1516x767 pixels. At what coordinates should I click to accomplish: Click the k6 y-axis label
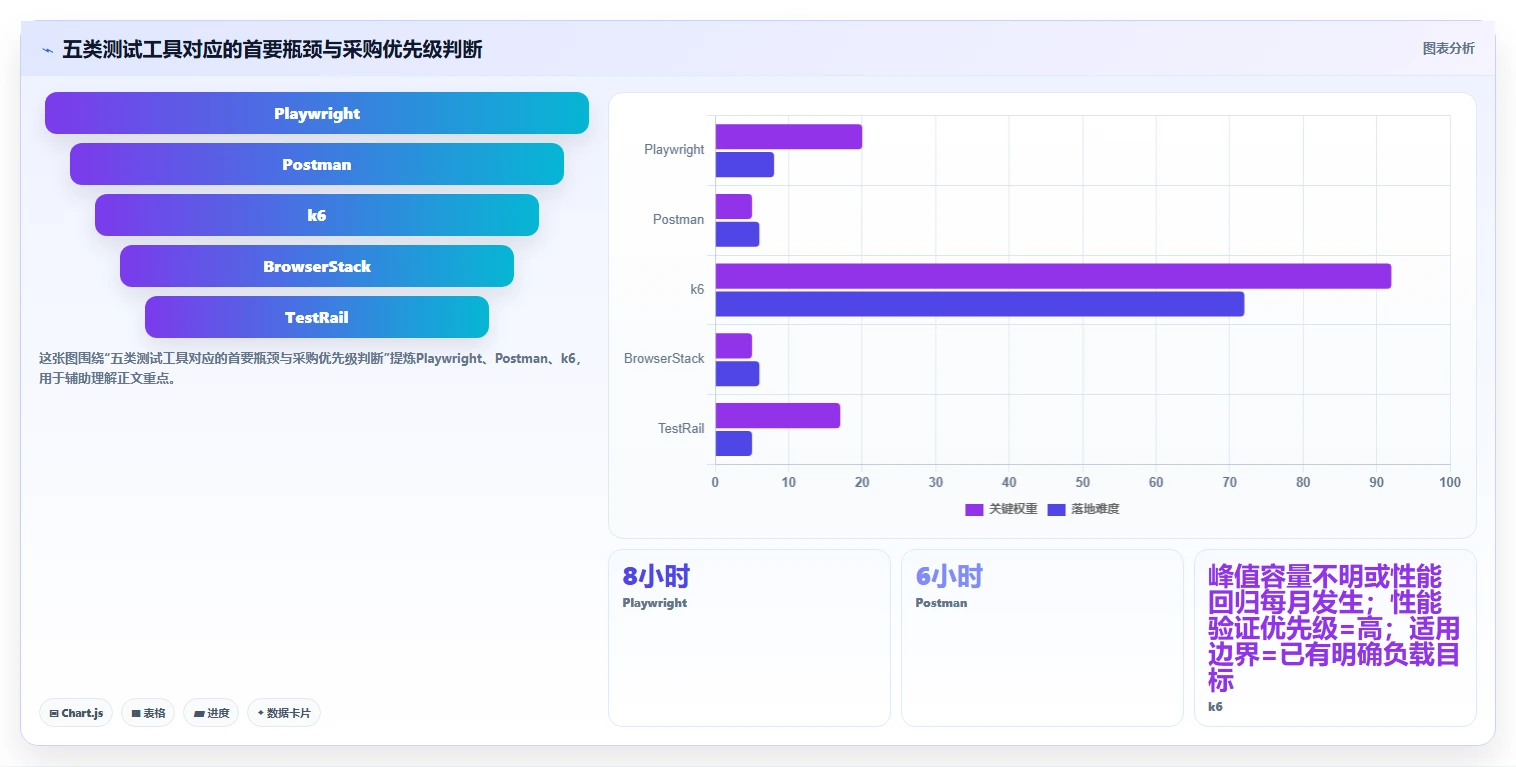(x=697, y=289)
